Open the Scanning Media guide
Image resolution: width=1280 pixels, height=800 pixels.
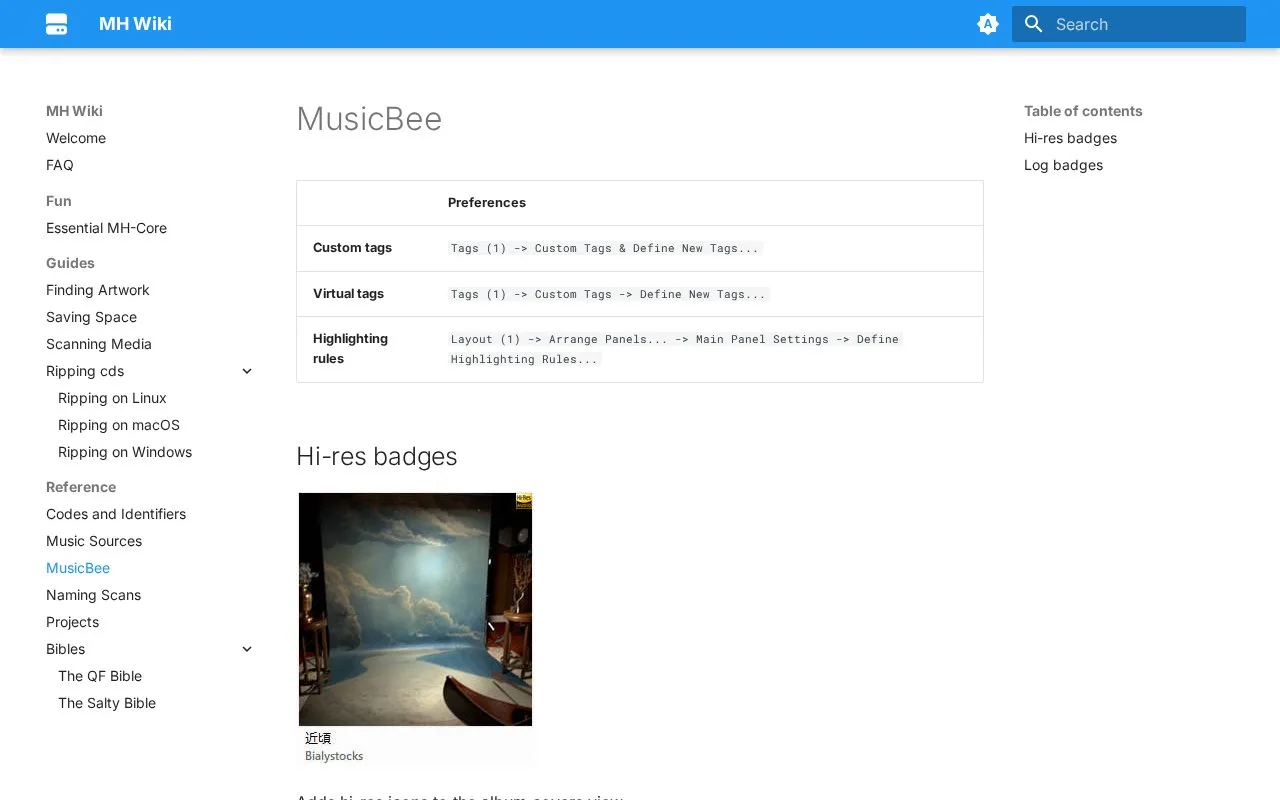pos(99,344)
